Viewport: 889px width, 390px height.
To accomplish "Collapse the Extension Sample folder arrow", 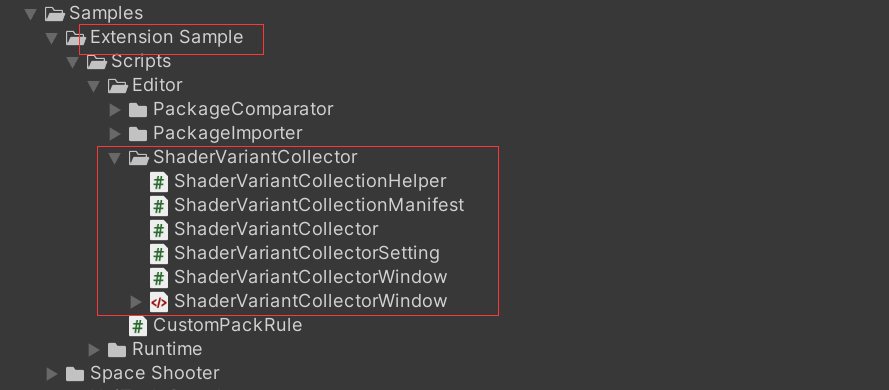I will click(52, 38).
